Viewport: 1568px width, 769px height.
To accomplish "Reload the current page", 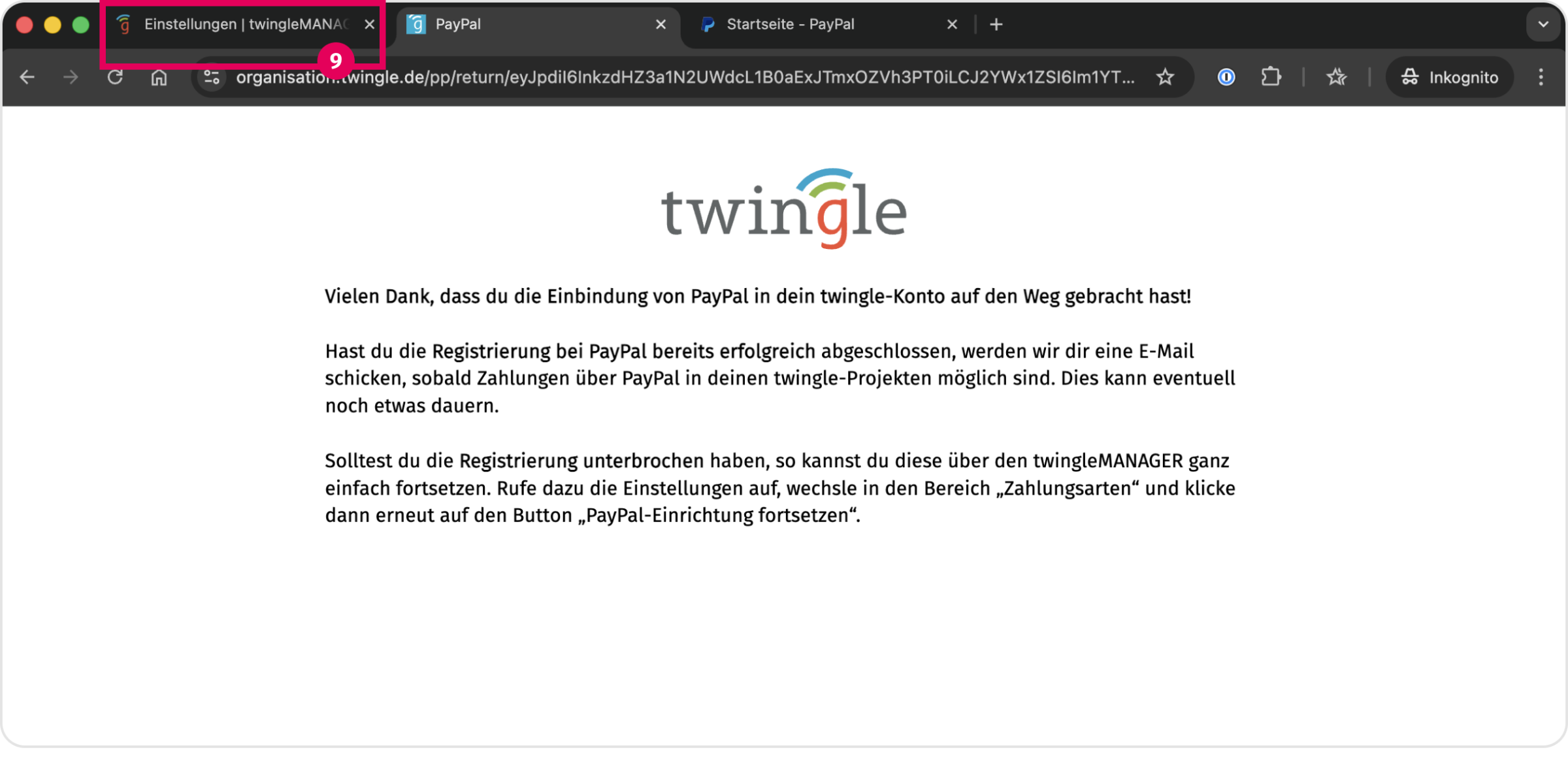I will click(115, 78).
